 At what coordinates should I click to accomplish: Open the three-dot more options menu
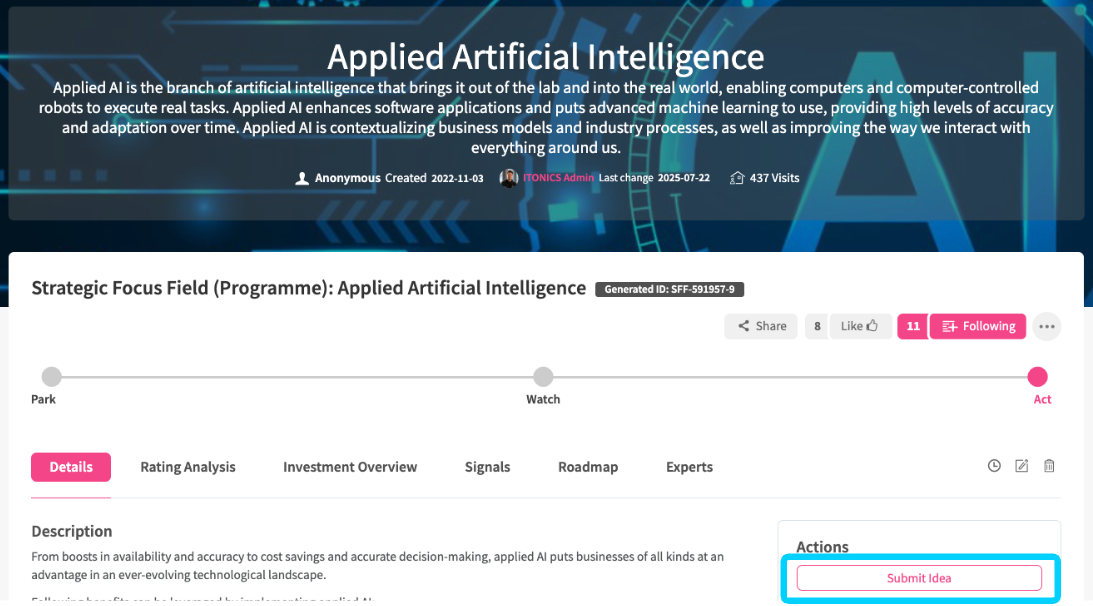coord(1046,326)
